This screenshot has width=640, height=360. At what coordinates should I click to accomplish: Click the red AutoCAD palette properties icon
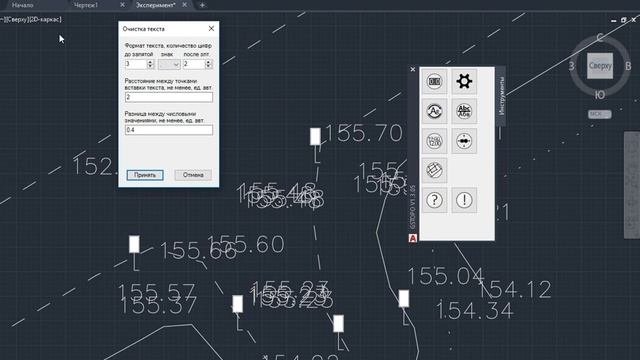pyautogui.click(x=413, y=238)
